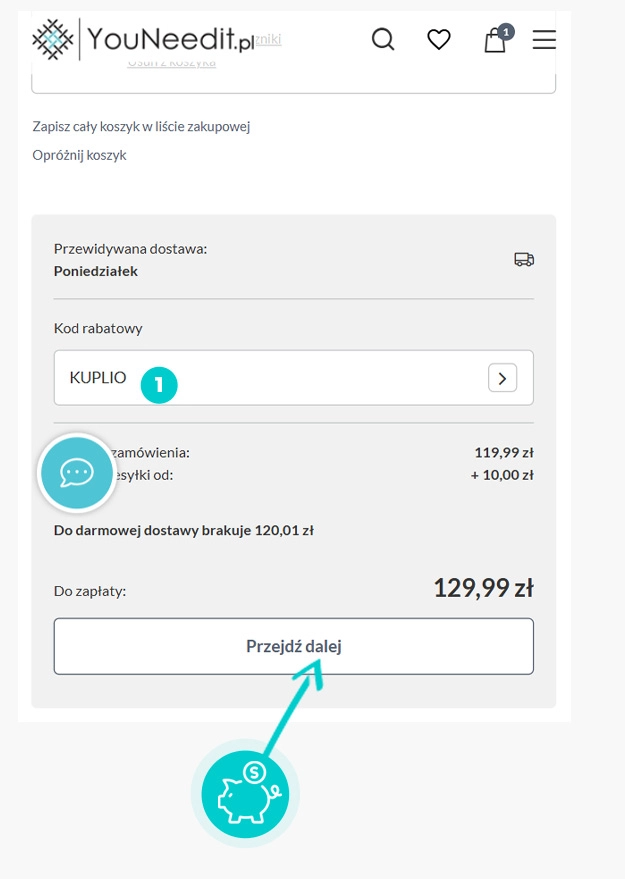Click the YouNeedit.pl logo
Screen dimensions: 625x879
pos(143,39)
